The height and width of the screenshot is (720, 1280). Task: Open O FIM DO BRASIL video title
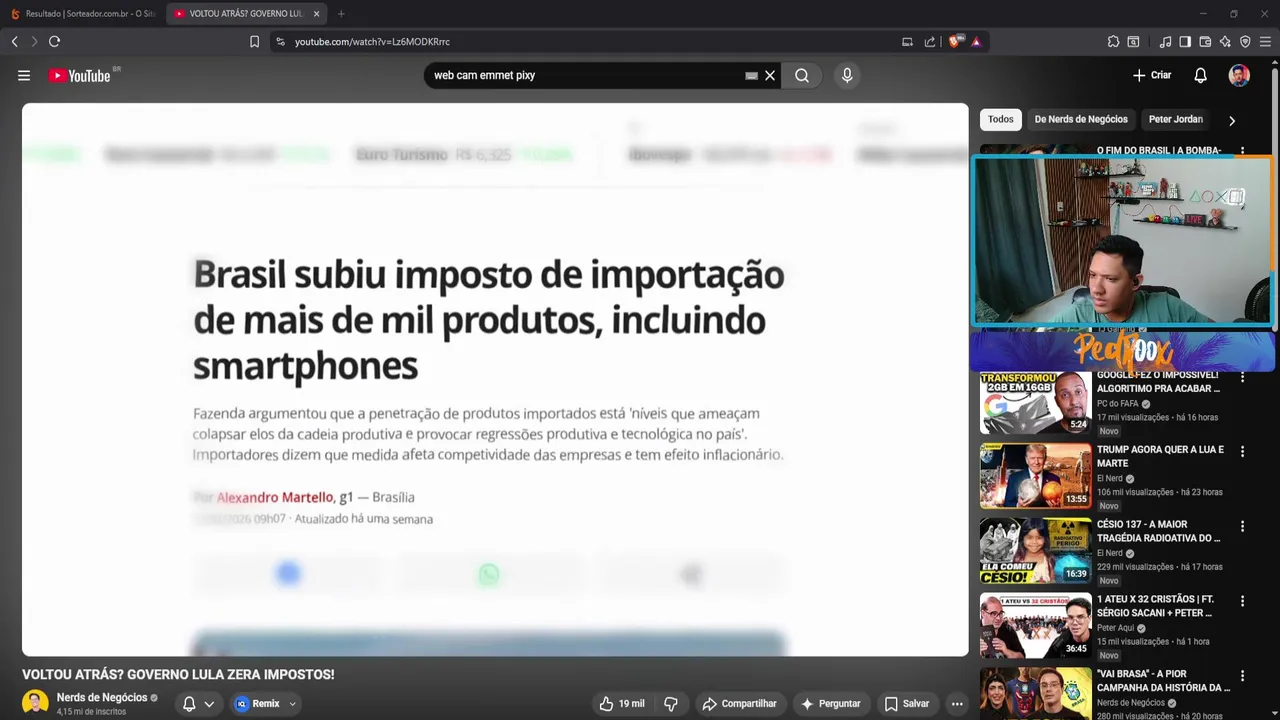[1158, 150]
